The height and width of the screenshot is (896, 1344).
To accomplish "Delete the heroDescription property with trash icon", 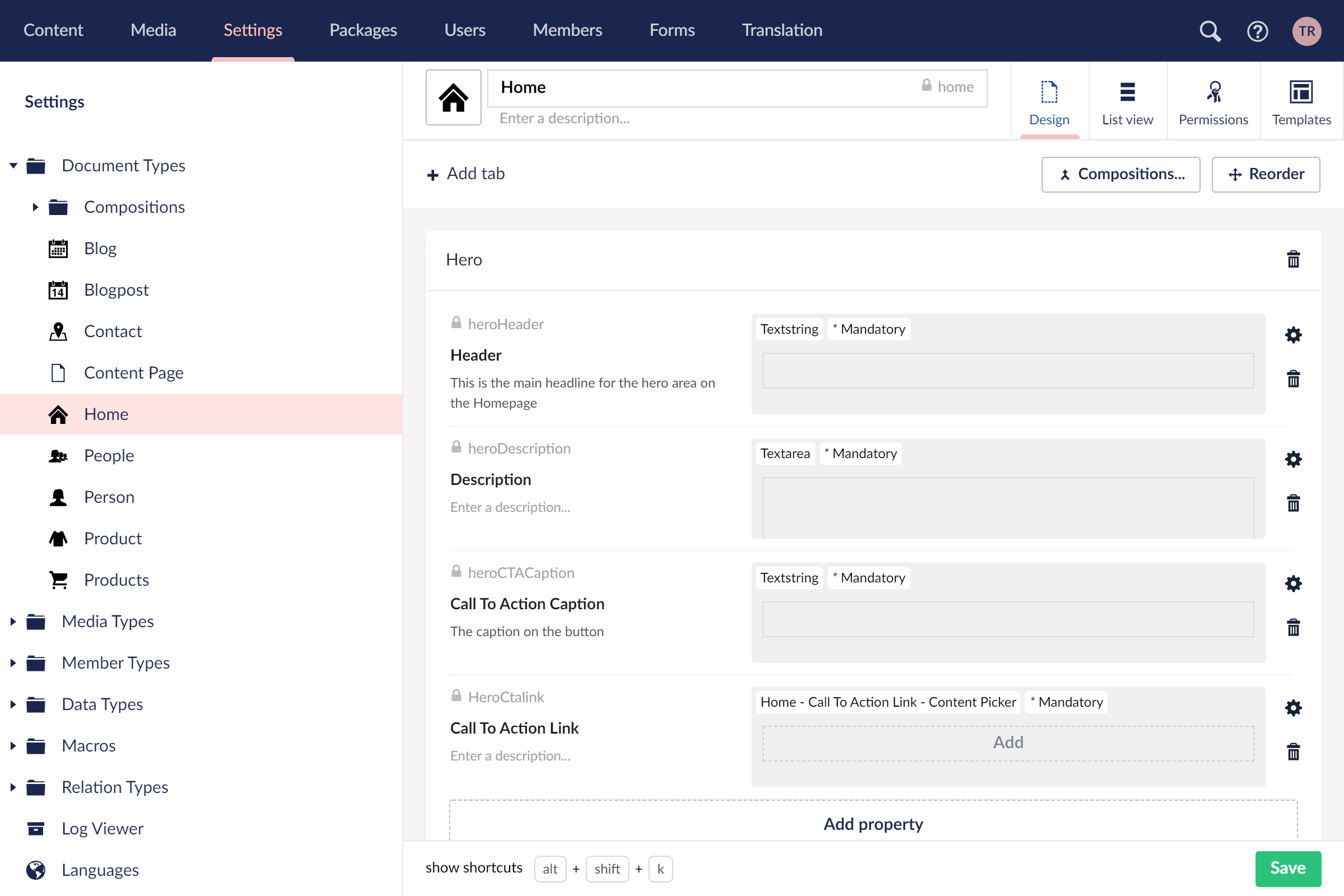I will pos(1293,503).
